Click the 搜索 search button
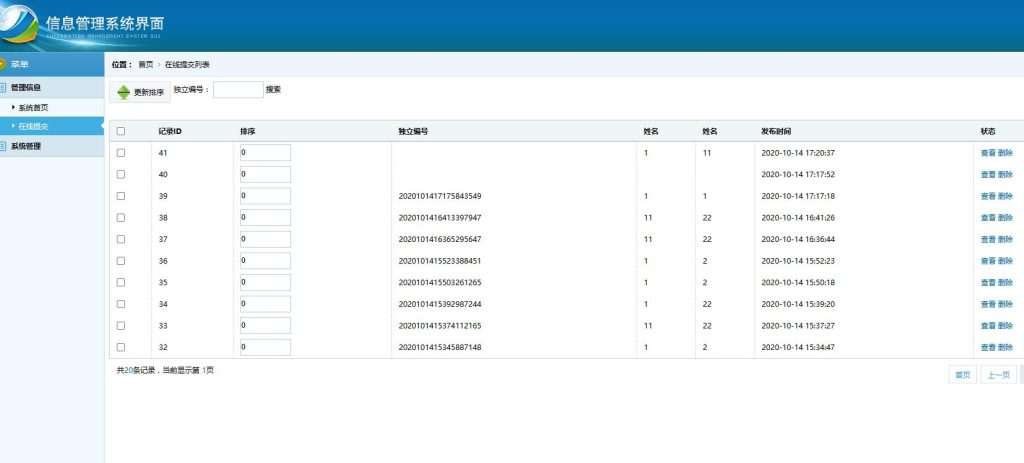Image resolution: width=1024 pixels, height=463 pixels. (x=273, y=89)
